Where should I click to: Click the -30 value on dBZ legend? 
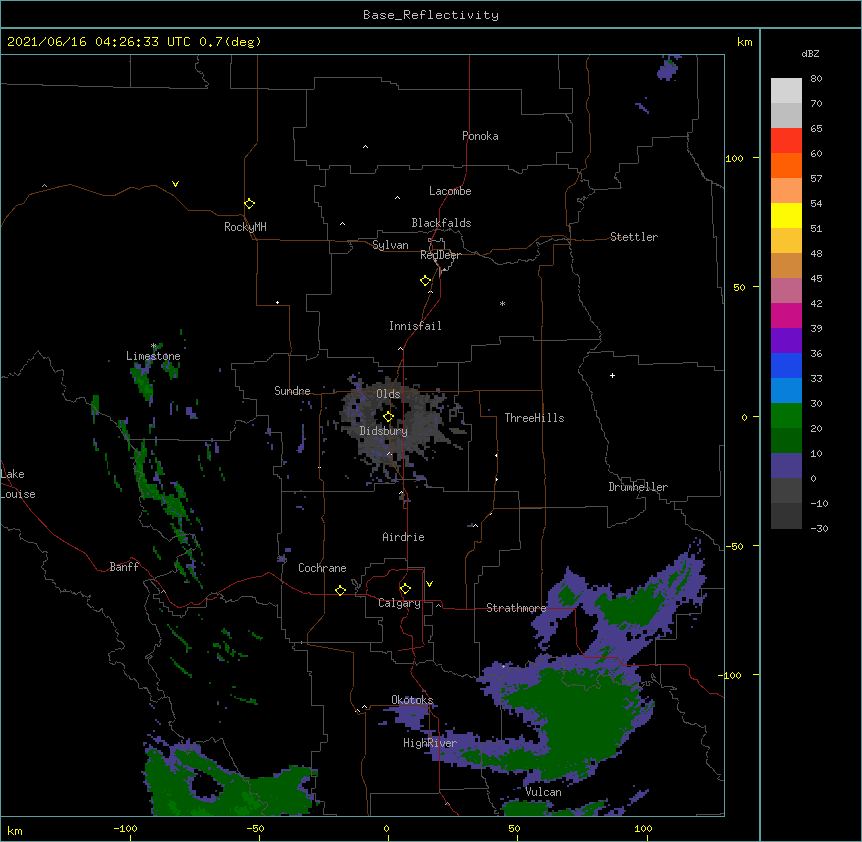click(x=819, y=529)
